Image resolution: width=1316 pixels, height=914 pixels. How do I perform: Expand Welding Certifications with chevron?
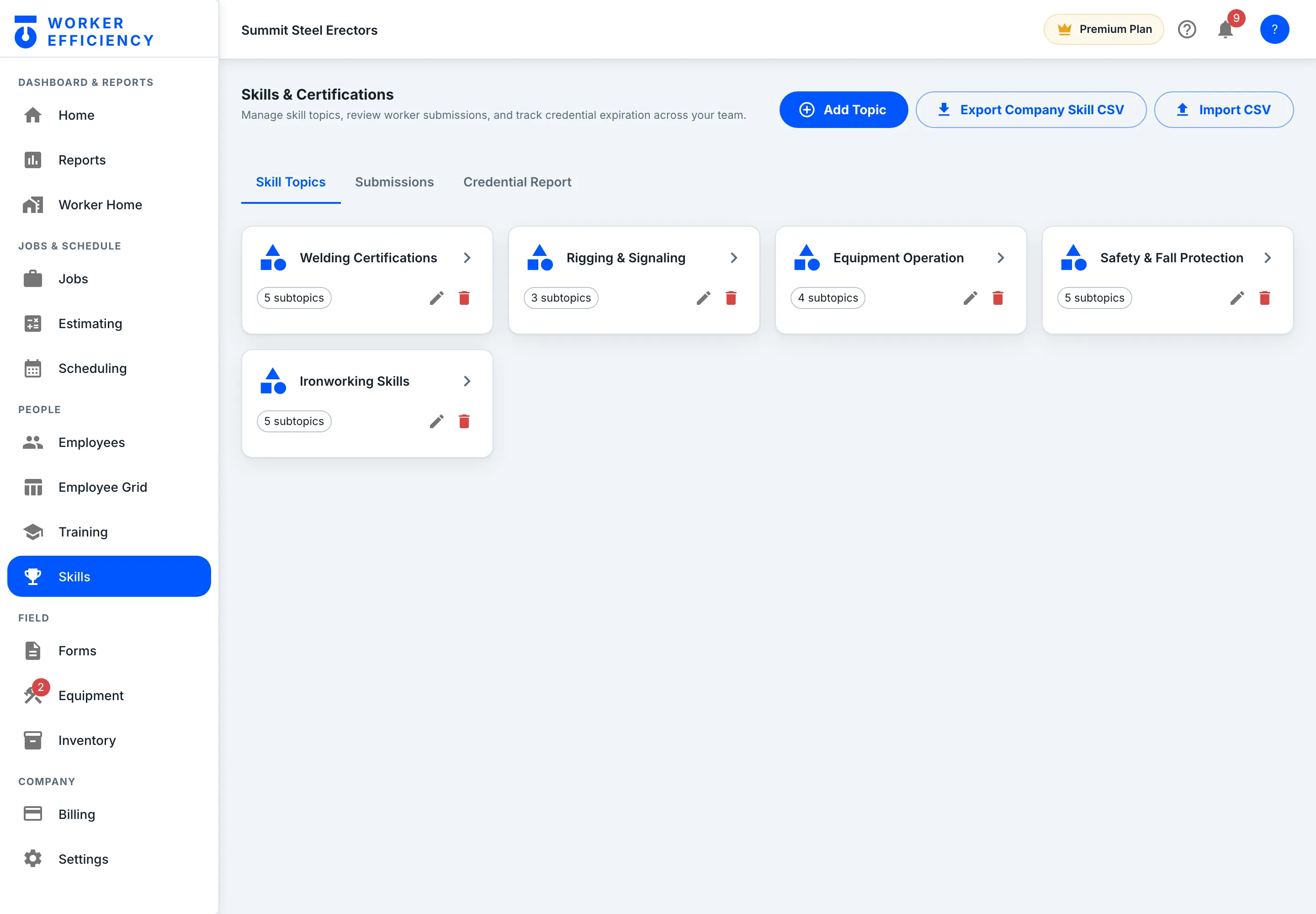coord(467,258)
